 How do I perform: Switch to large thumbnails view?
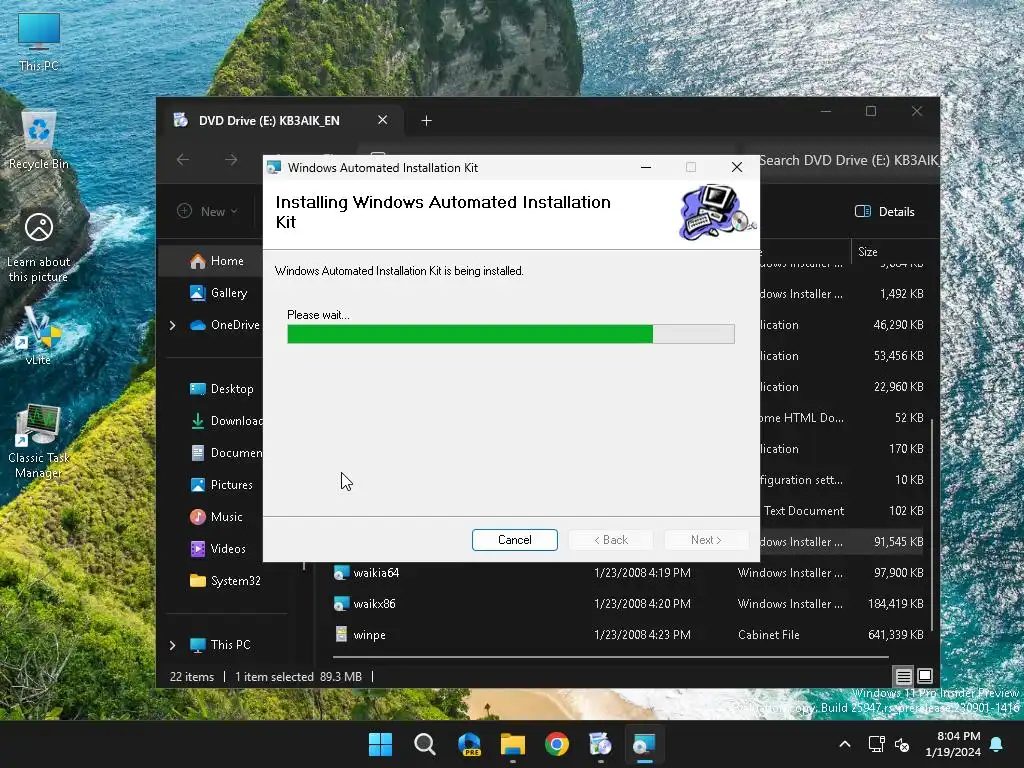pos(925,676)
